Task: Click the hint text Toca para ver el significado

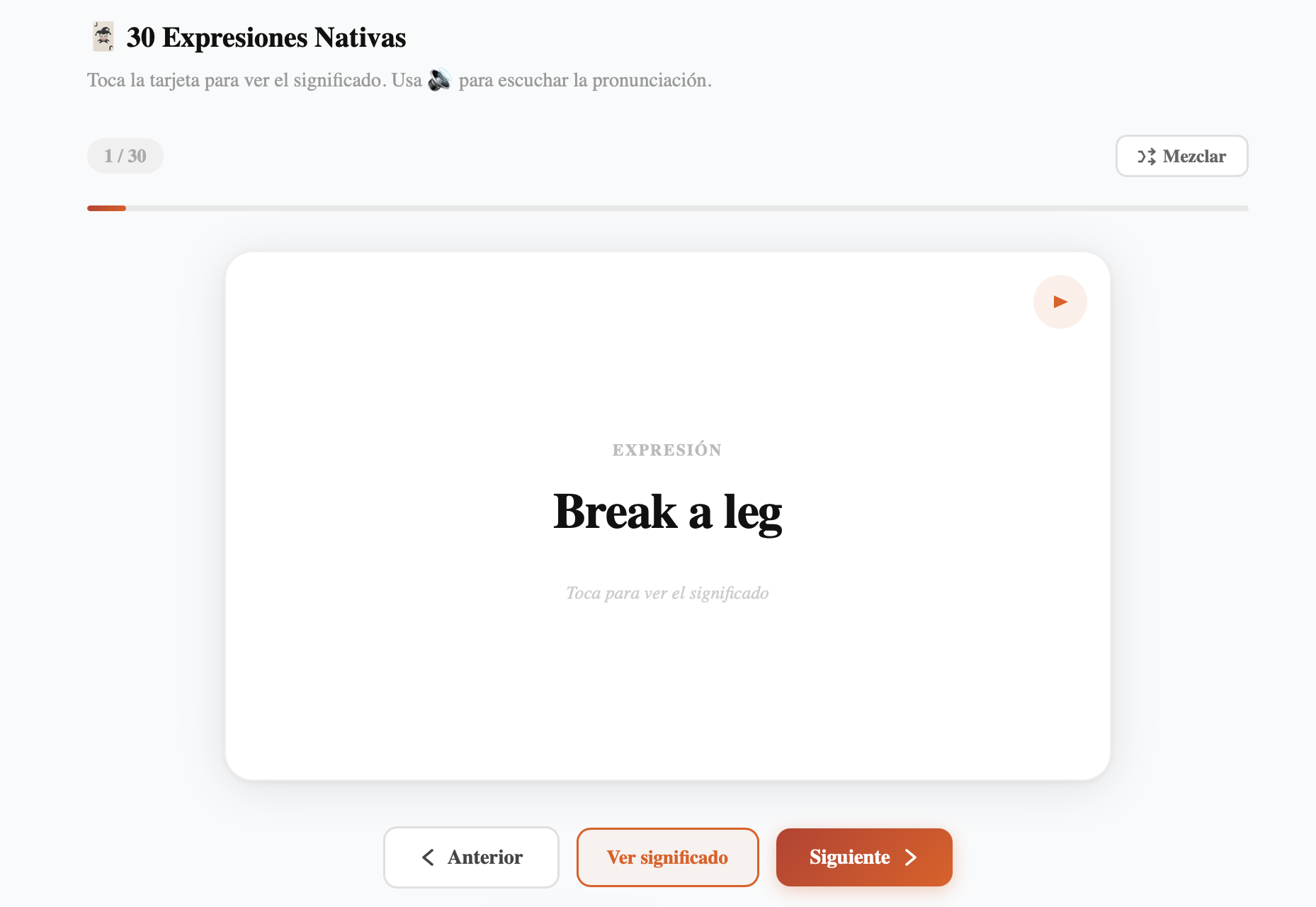Action: click(x=667, y=593)
